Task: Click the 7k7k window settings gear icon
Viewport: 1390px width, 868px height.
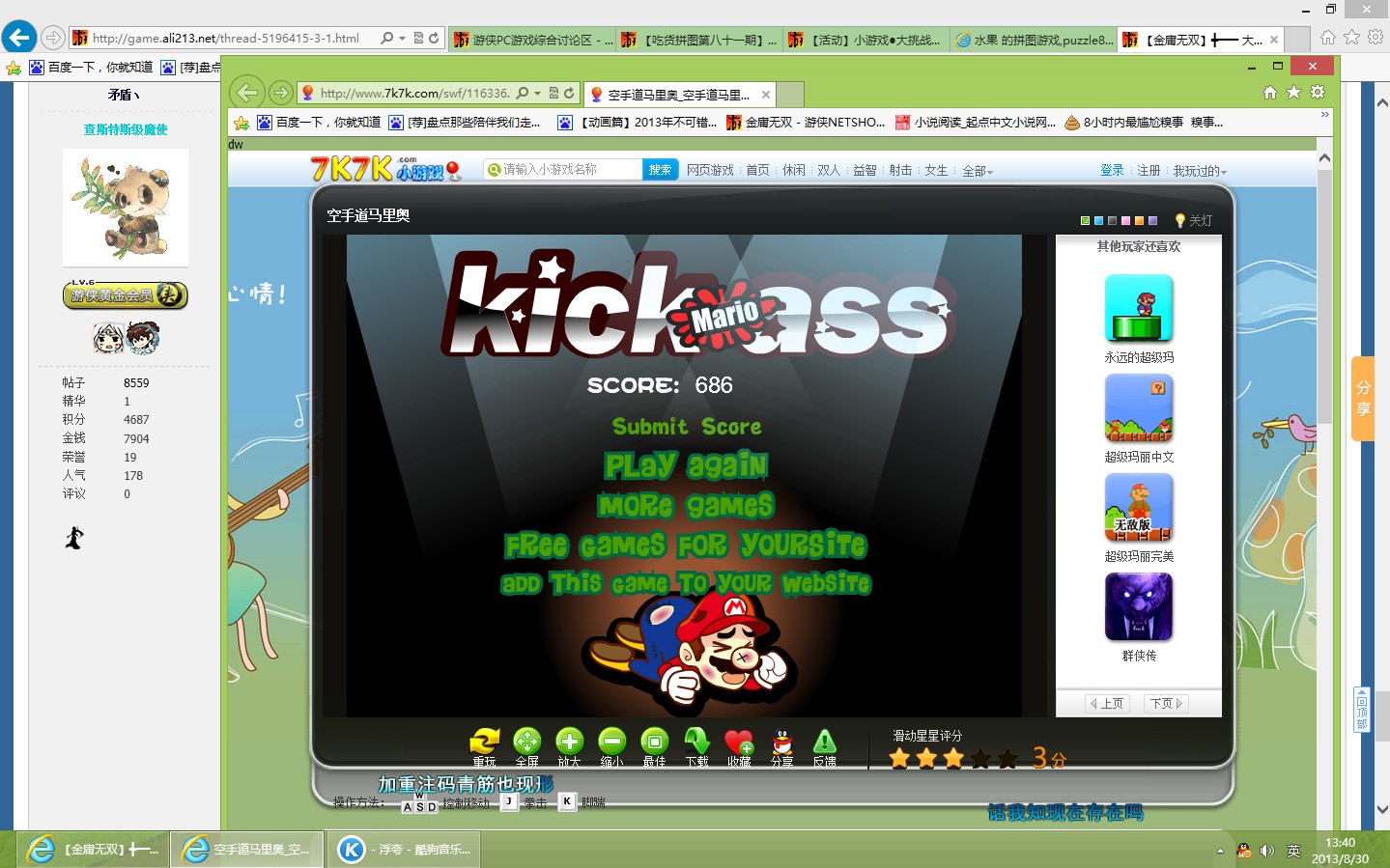Action: (1318, 93)
